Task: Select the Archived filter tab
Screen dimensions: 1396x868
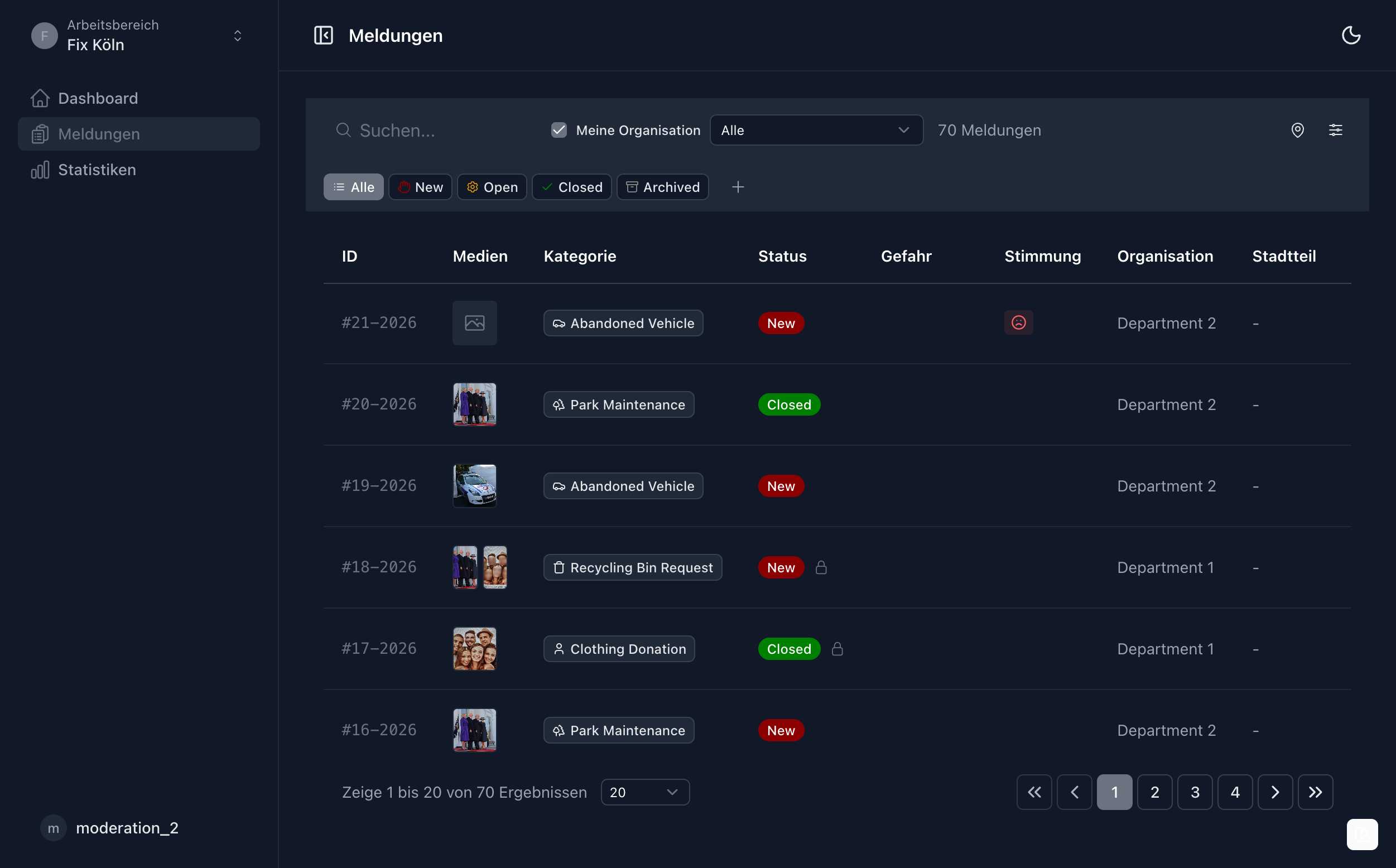Action: click(x=662, y=186)
